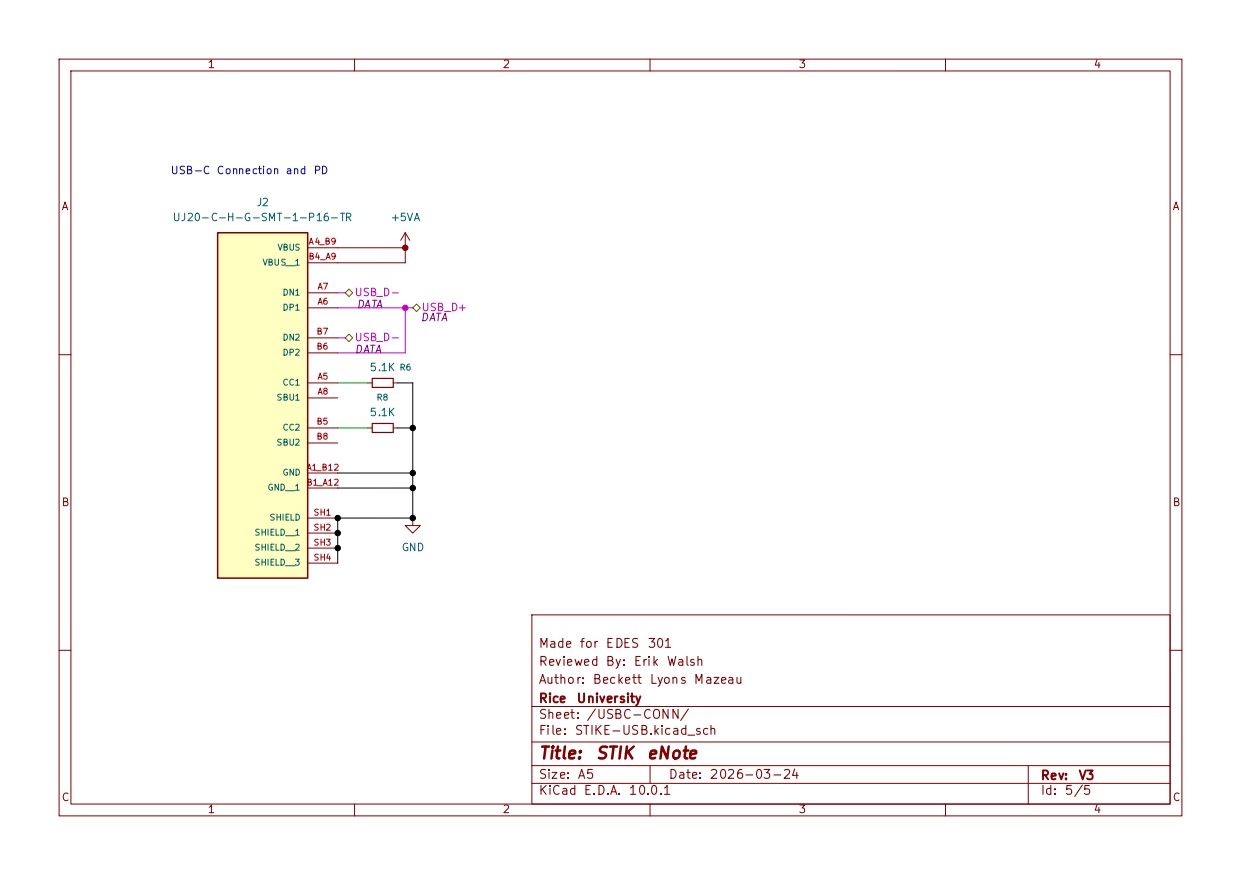Click the SHIELD__3 pin name
Screen dimensions: 1241x875
[277, 562]
